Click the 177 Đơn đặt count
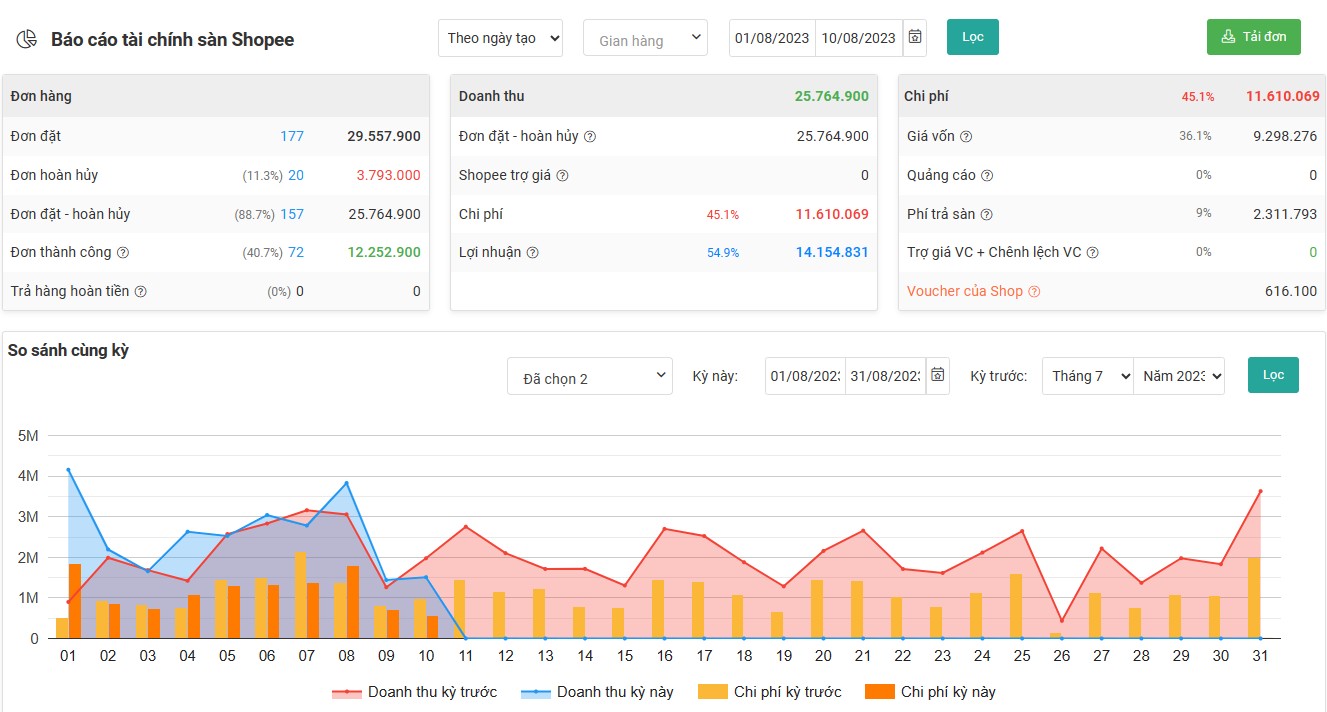The width and height of the screenshot is (1327, 712). point(292,136)
